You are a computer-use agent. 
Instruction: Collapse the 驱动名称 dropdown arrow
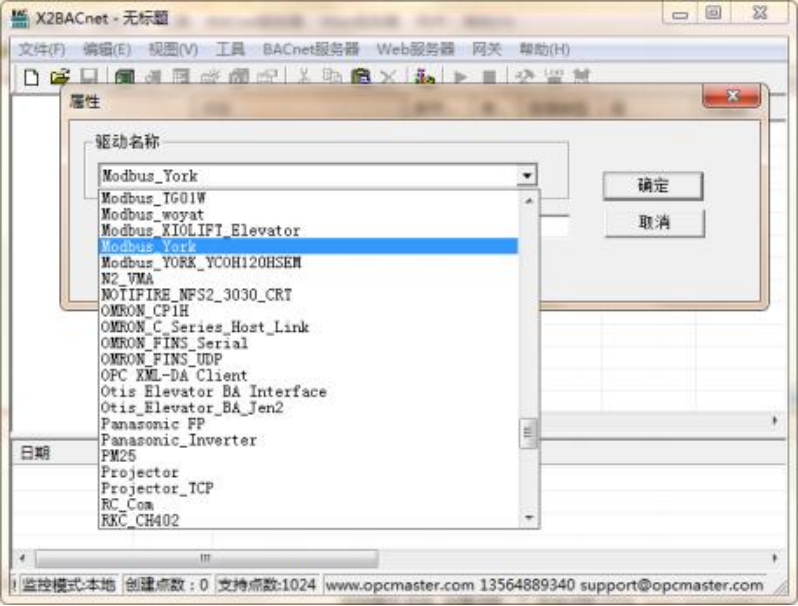click(527, 176)
